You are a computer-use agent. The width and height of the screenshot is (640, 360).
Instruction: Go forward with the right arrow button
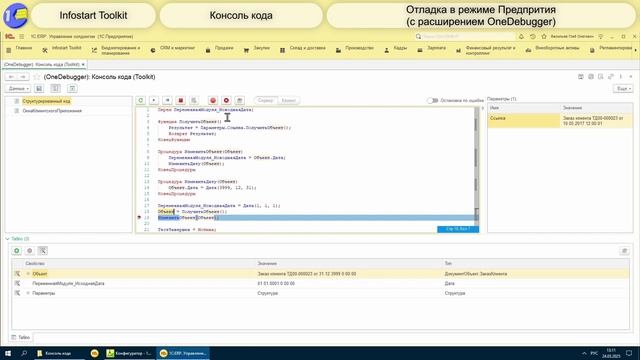click(23, 77)
